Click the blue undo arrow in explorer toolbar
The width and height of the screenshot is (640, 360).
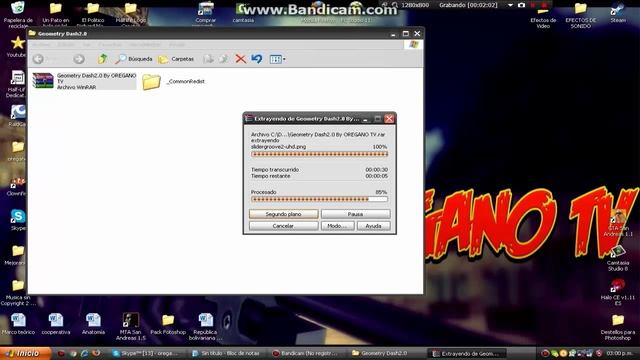(x=257, y=59)
